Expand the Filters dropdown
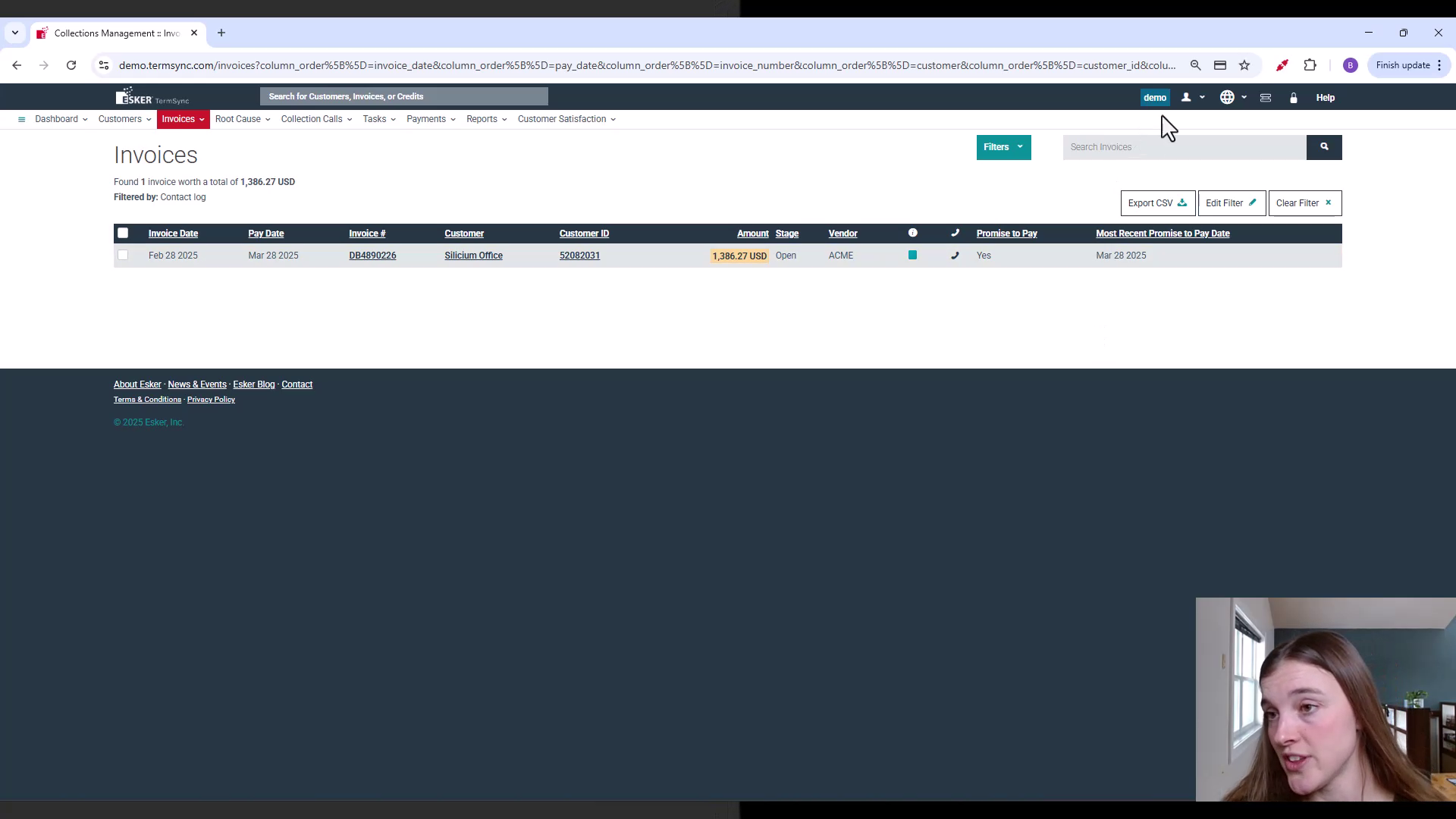The width and height of the screenshot is (1456, 819). (x=1003, y=147)
